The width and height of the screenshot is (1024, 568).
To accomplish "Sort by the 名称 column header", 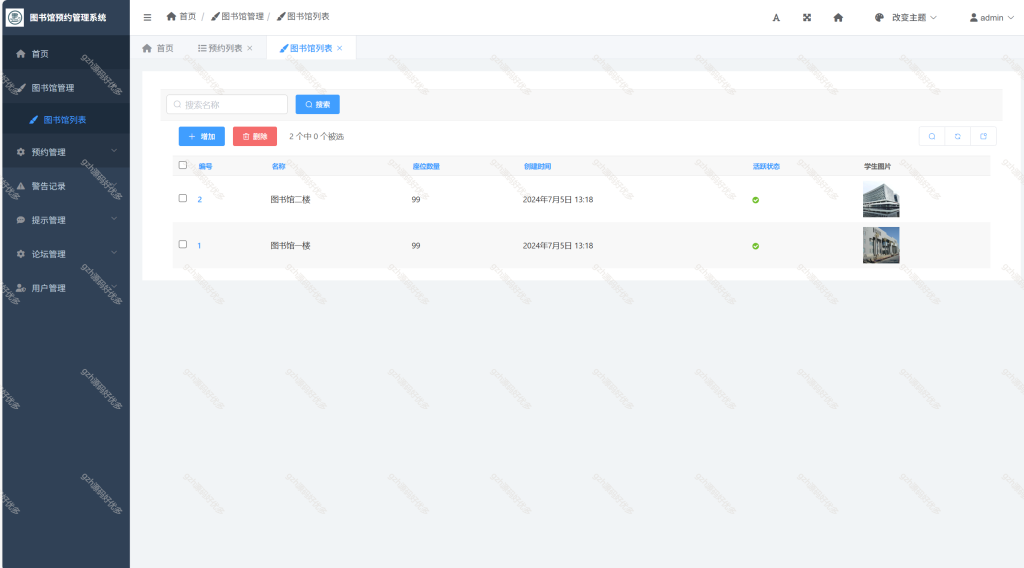I will point(278,166).
